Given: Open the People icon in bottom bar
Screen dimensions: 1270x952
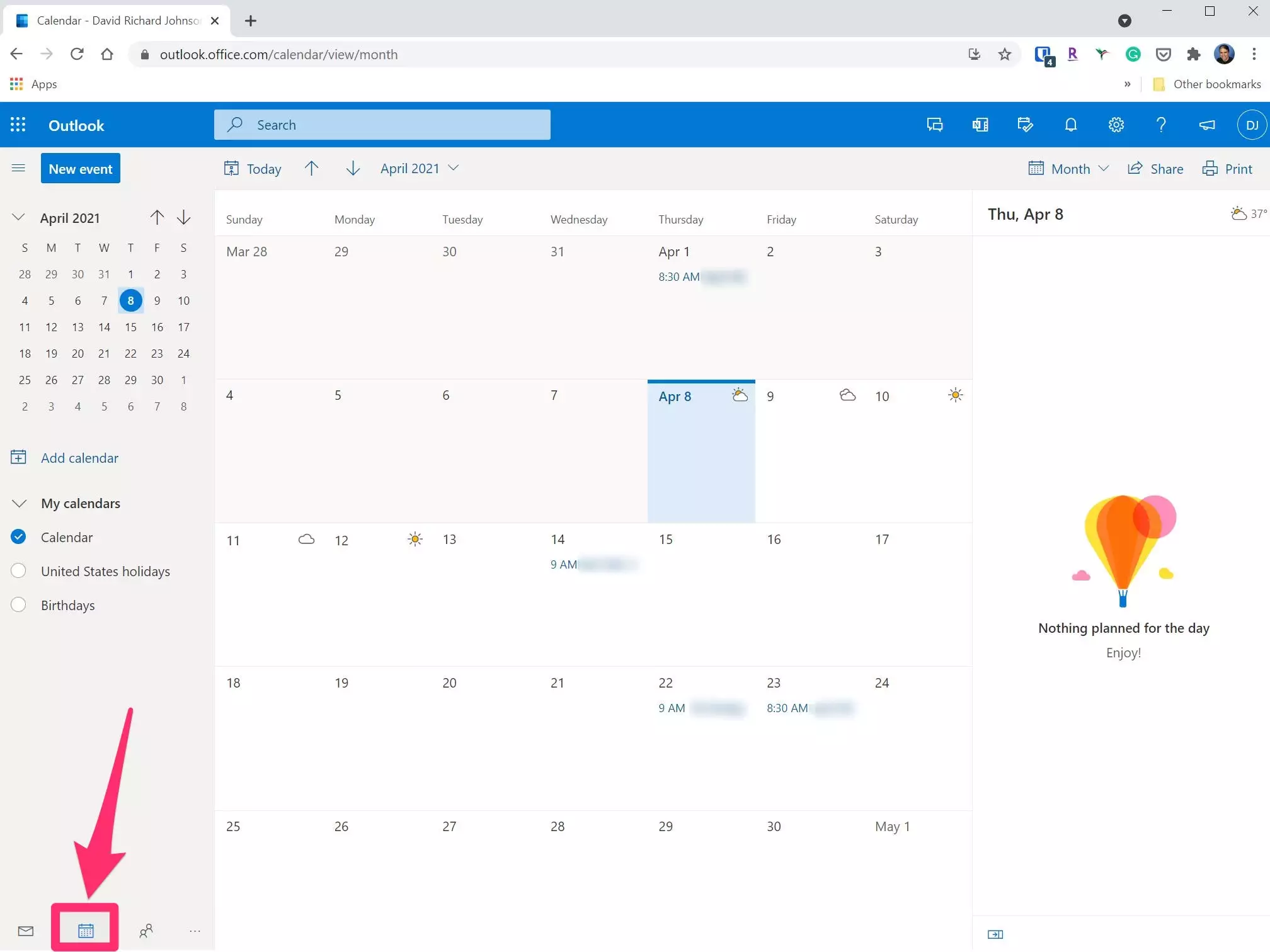Looking at the screenshot, I should coord(146,931).
